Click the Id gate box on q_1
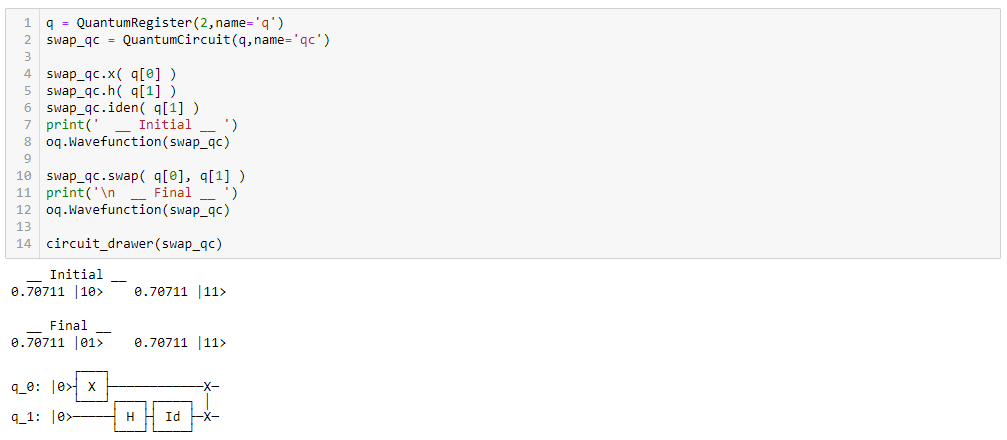The width and height of the screenshot is (1007, 440). click(x=173, y=416)
